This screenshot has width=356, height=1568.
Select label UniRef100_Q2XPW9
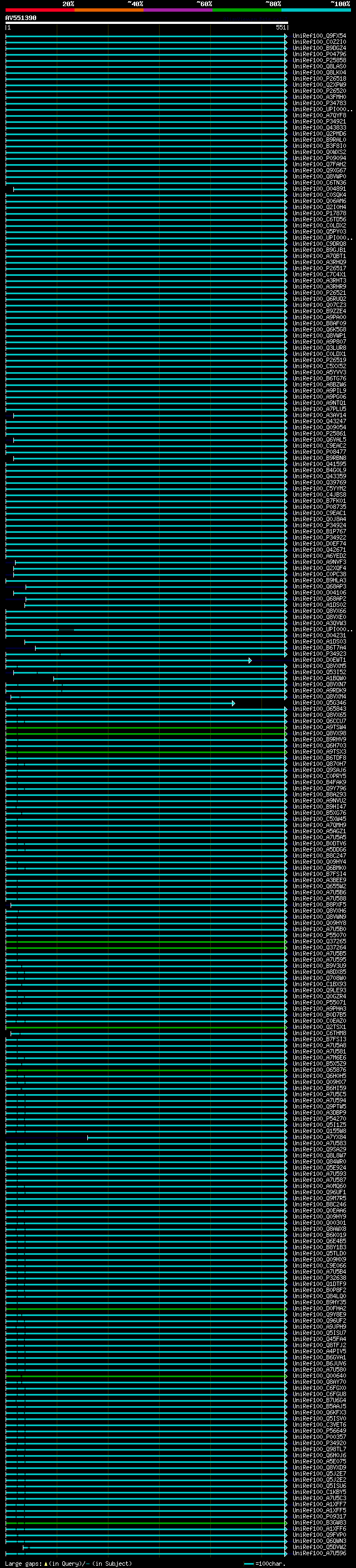pos(319,85)
